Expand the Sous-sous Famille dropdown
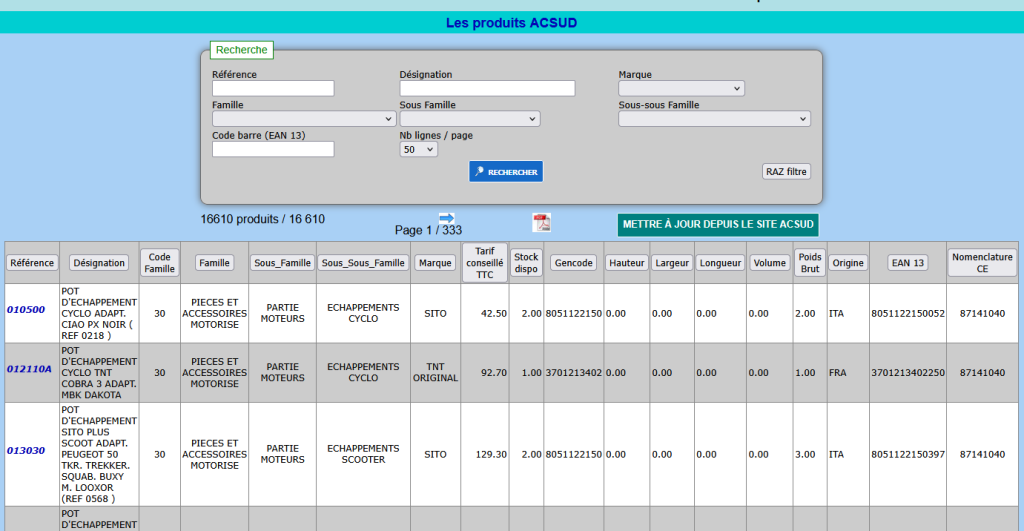Image resolution: width=1024 pixels, height=531 pixels. pos(714,118)
